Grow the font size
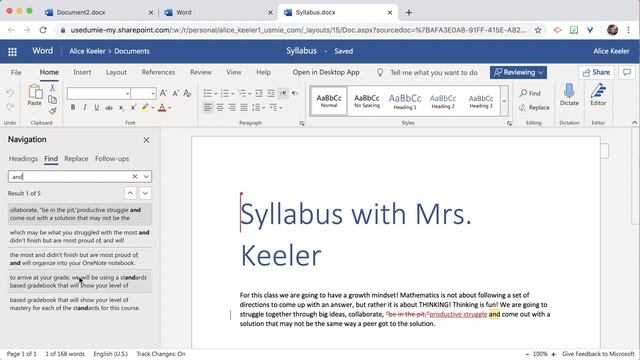Image resolution: width=640 pixels, height=360 pixels. click(x=163, y=93)
